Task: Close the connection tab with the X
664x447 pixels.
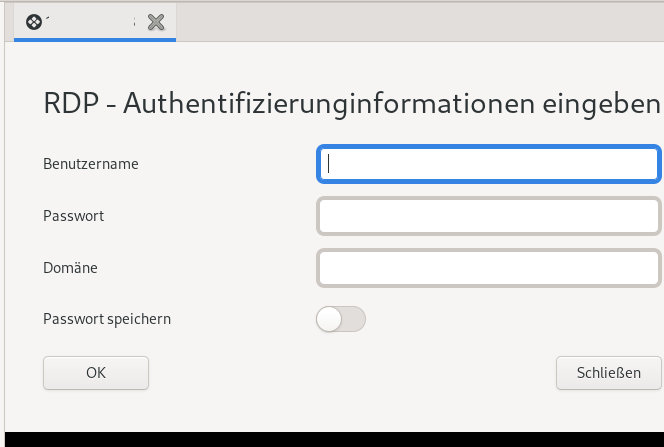Action: [x=155, y=22]
